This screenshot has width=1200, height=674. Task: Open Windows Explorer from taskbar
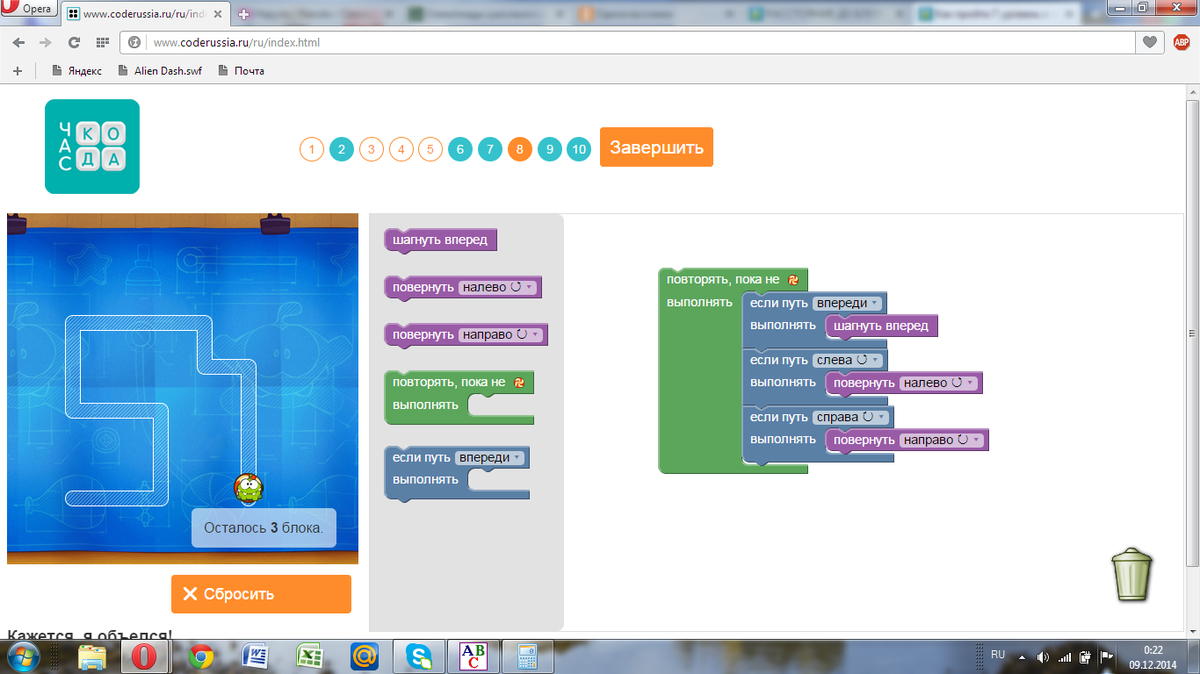(91, 656)
